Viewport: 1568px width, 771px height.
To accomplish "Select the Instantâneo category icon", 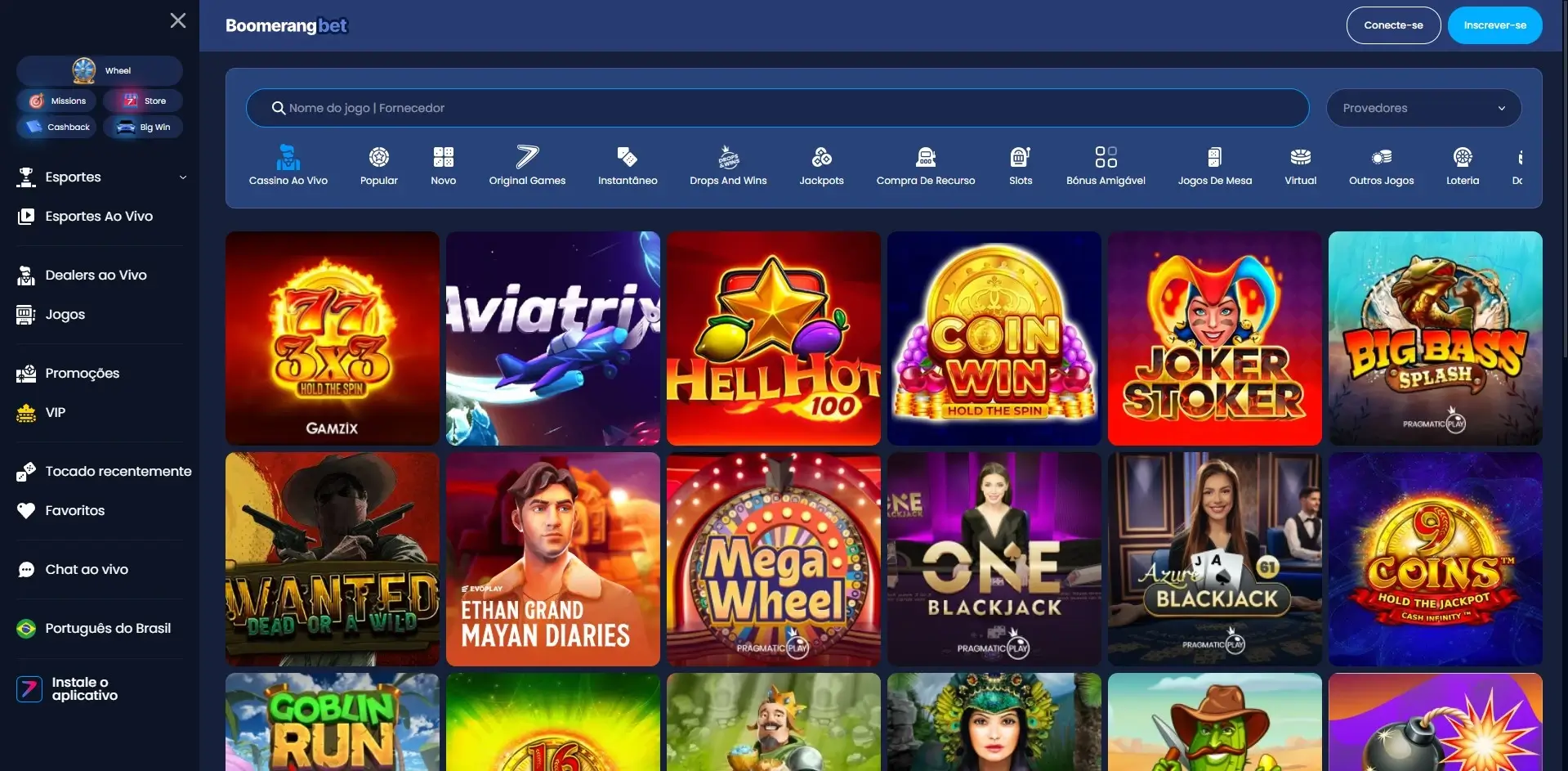I will [x=627, y=158].
